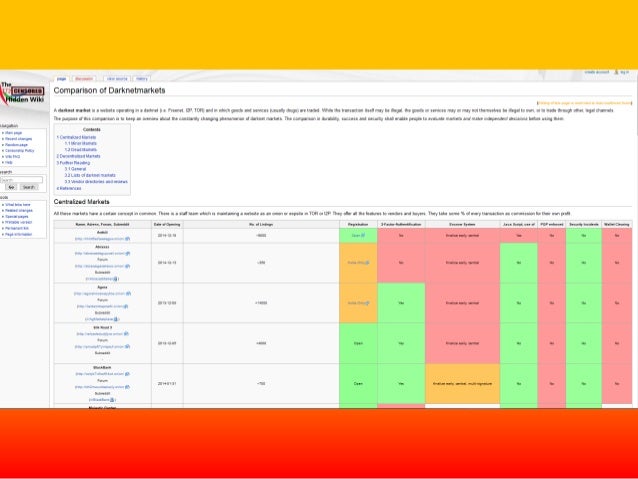
Task: Open Recent changes in sidebar
Action: coord(20,138)
